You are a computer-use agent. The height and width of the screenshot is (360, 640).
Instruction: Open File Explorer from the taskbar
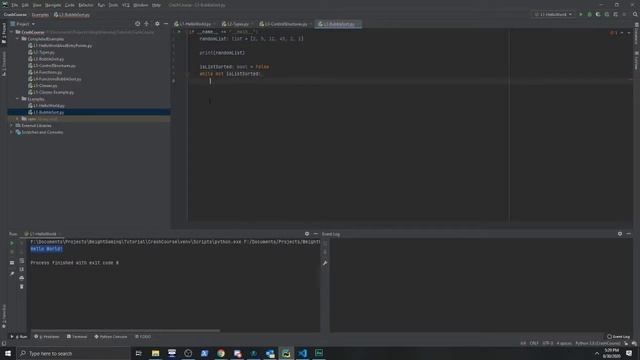pos(156,353)
